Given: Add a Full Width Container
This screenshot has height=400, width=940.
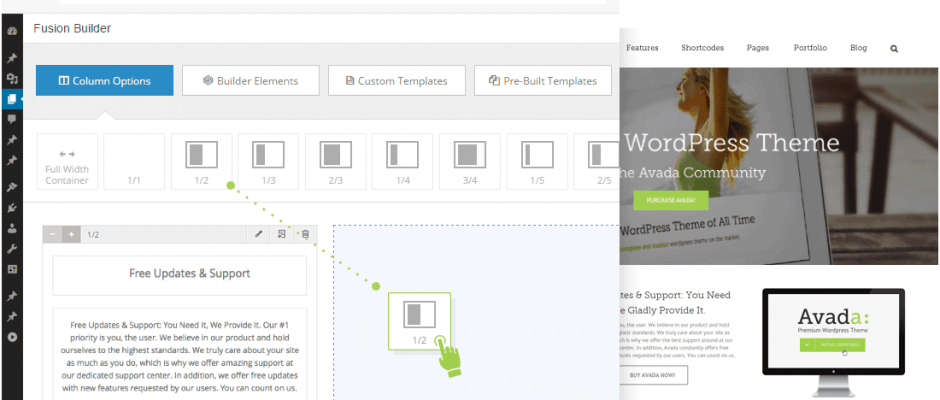Looking at the screenshot, I should (x=67, y=162).
